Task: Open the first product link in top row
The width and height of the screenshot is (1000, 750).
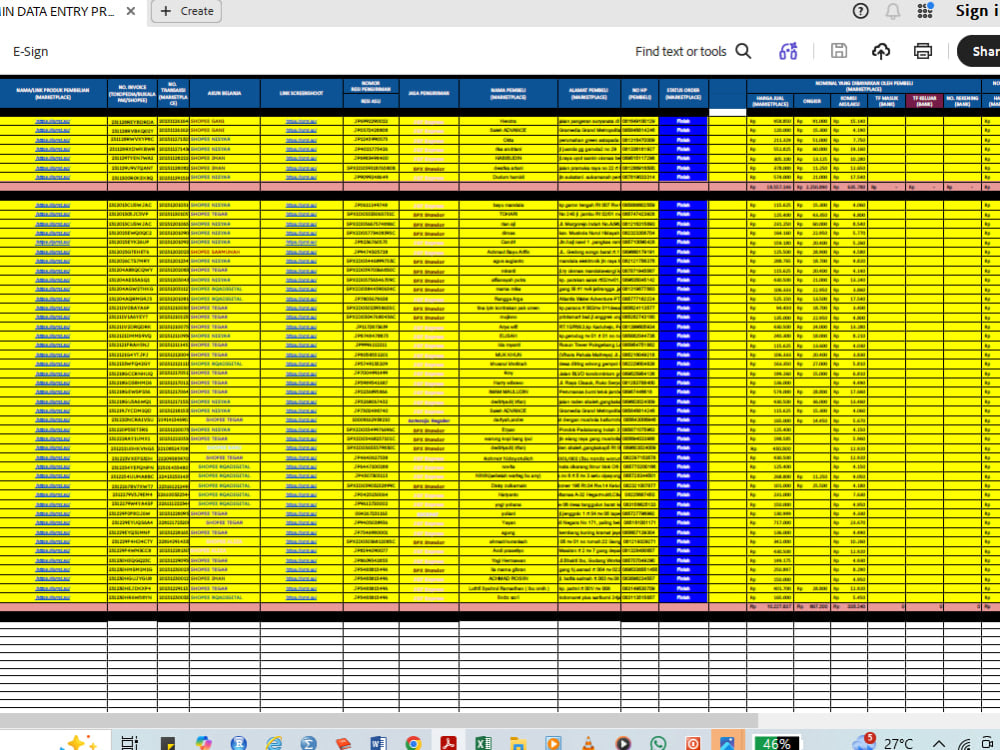Action: pos(53,121)
